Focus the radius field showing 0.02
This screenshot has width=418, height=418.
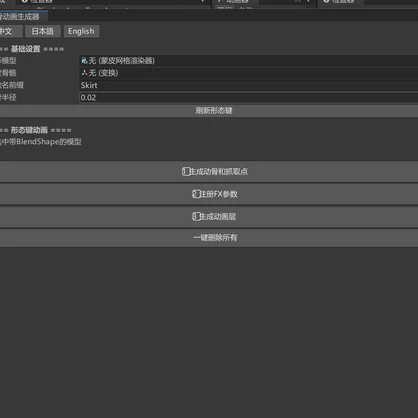coord(249,98)
